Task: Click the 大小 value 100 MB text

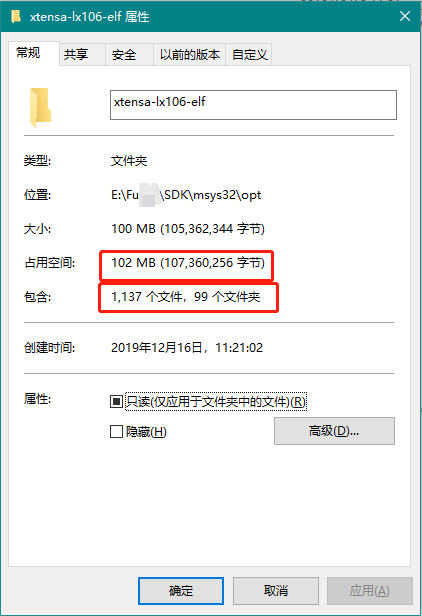Action: [x=133, y=229]
